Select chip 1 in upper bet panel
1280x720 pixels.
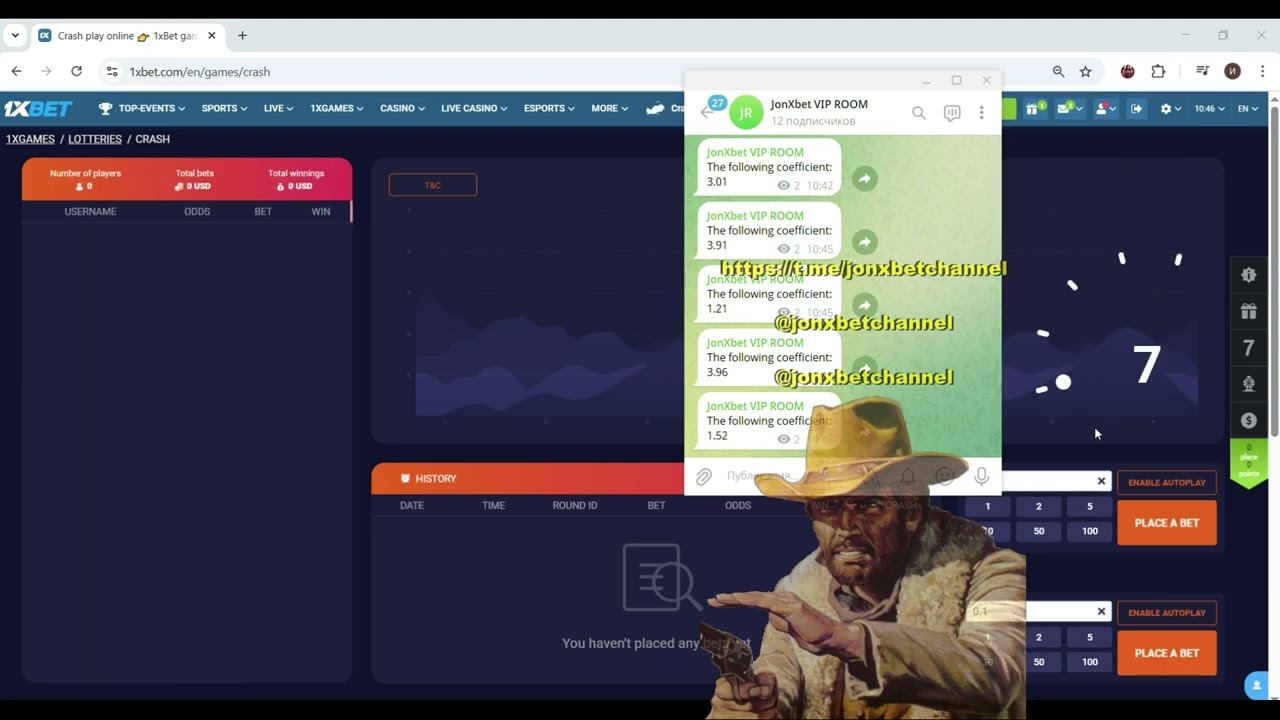(988, 506)
